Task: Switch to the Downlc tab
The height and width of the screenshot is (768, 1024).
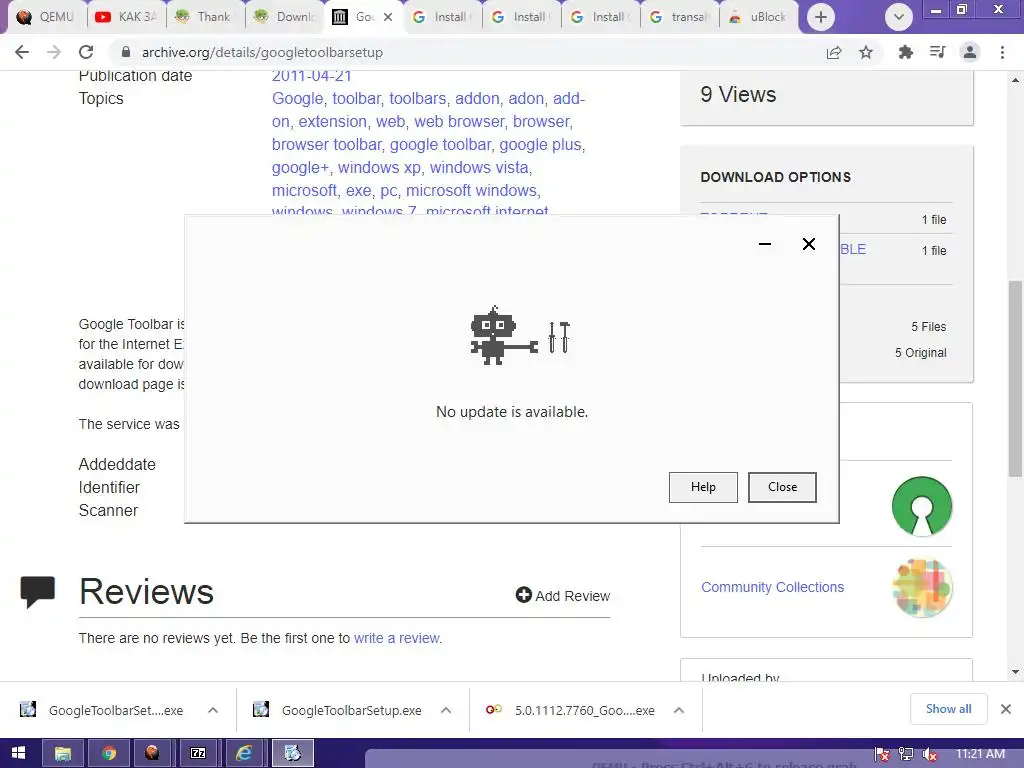Action: [283, 17]
